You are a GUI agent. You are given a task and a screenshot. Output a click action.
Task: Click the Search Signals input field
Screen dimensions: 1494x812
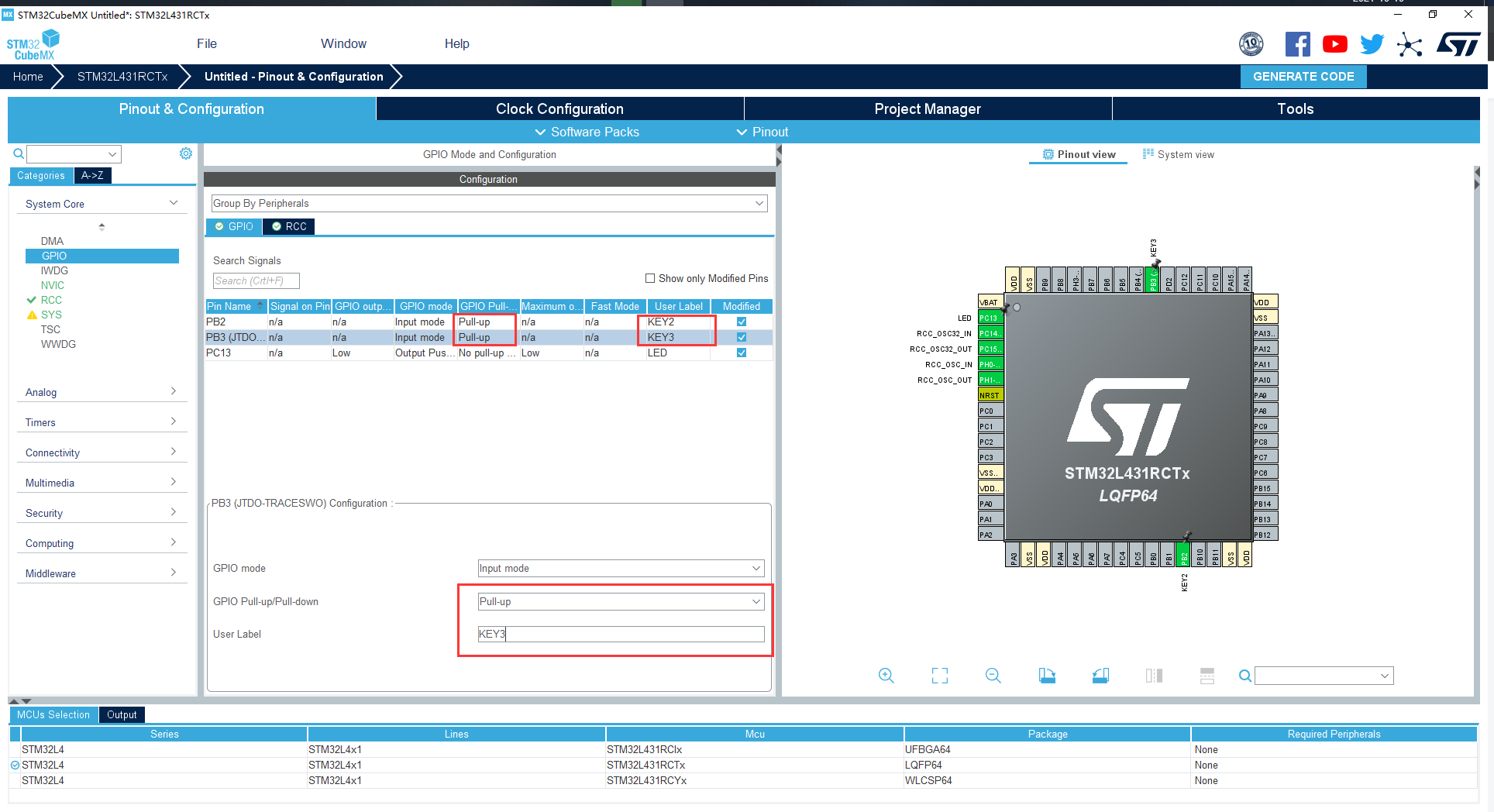coord(256,280)
